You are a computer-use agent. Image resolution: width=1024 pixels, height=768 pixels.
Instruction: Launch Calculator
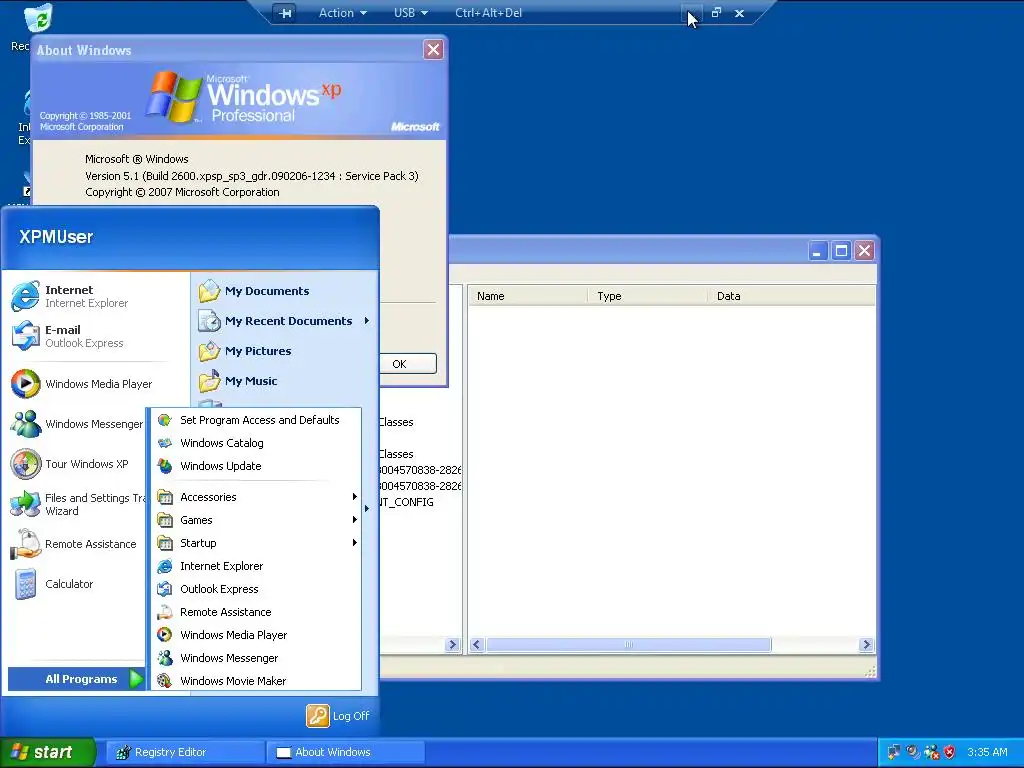pyautogui.click(x=52, y=584)
